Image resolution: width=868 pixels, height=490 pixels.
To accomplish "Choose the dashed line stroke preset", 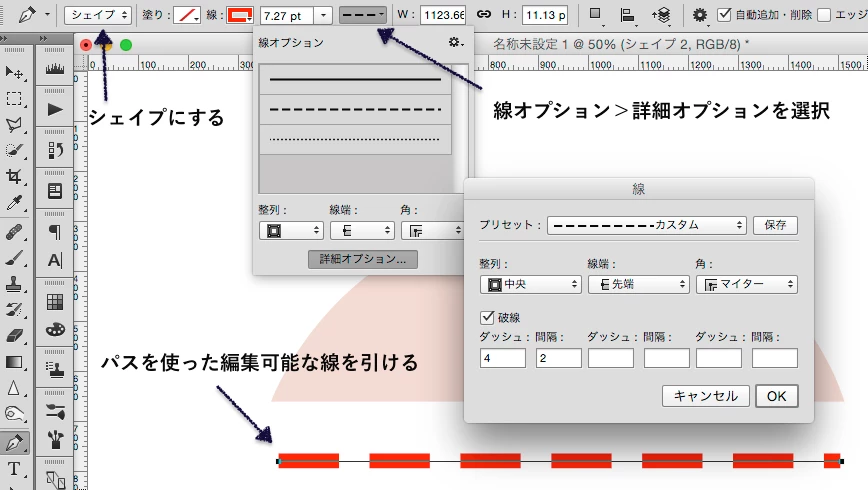I will pyautogui.click(x=355, y=109).
